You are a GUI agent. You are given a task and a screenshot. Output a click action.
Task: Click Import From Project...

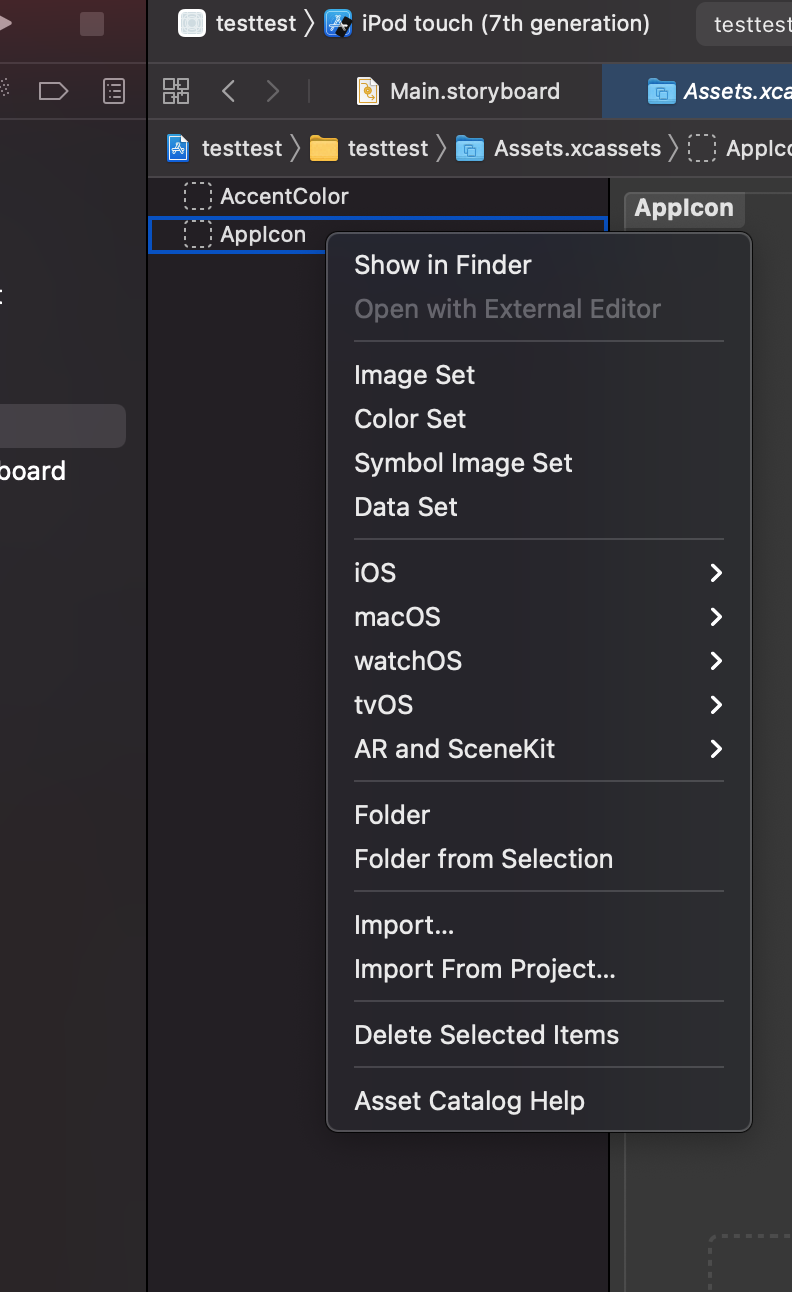(484, 969)
